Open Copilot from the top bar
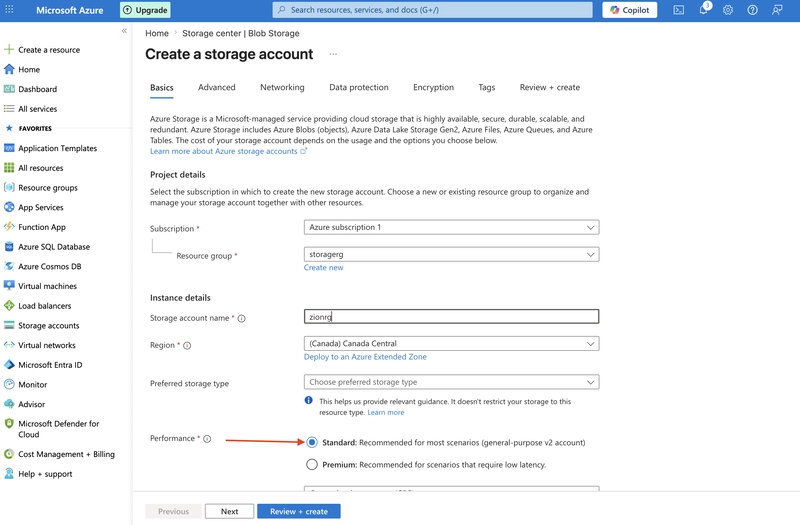This screenshot has width=800, height=525. click(x=630, y=10)
